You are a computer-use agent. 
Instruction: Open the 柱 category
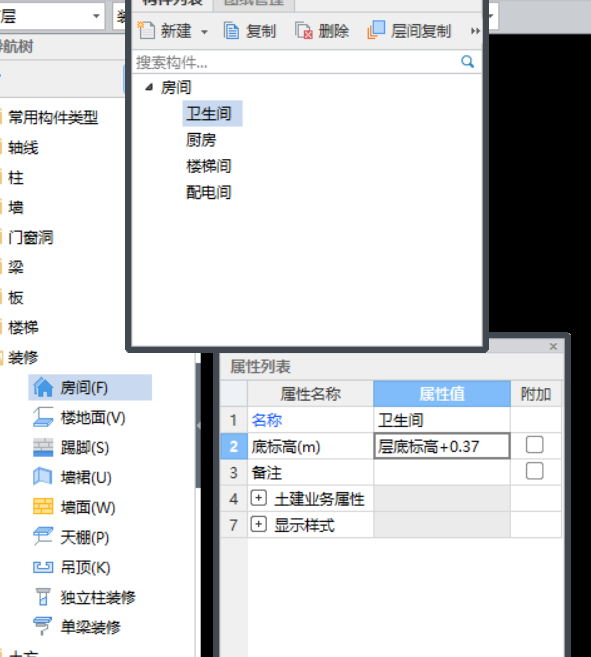coord(16,178)
